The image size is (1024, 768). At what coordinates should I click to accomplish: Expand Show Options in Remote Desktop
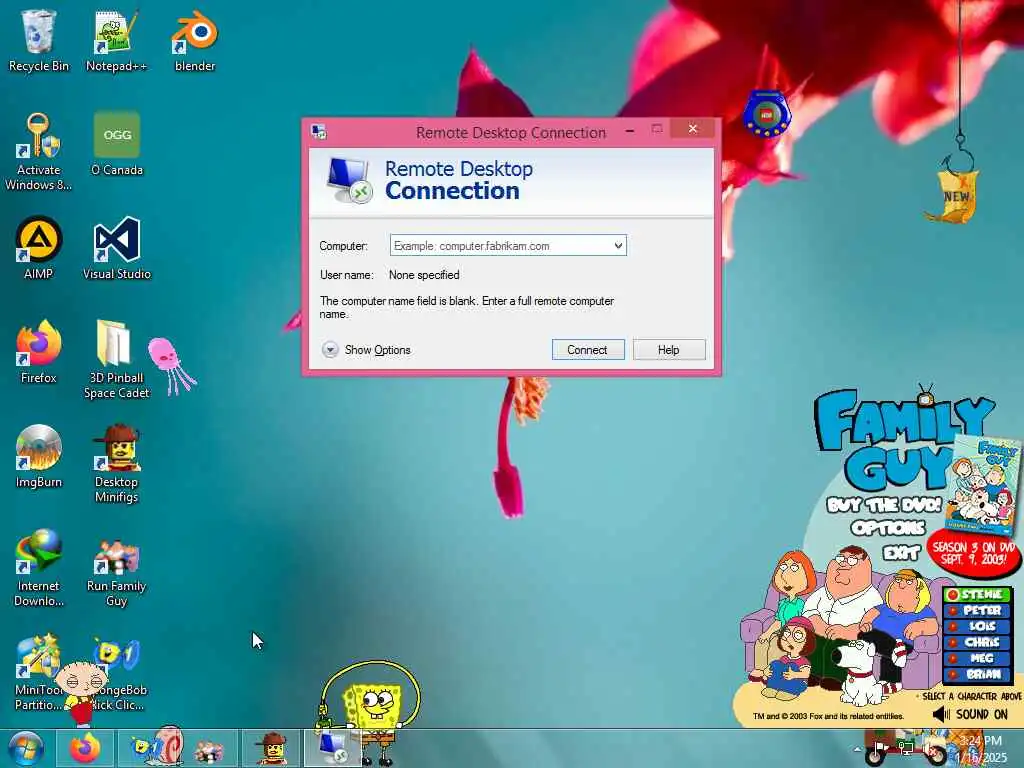pyautogui.click(x=366, y=350)
